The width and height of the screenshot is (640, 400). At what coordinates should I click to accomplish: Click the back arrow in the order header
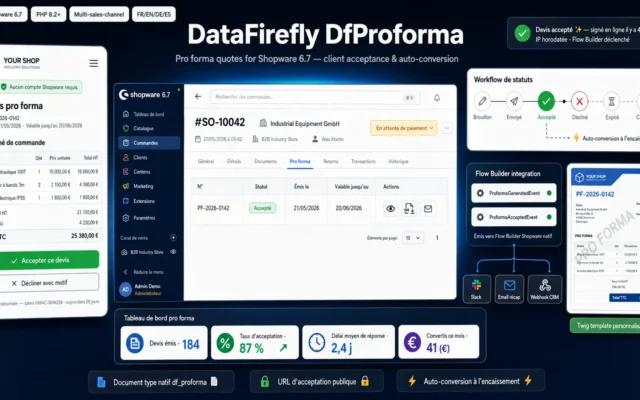coord(198,97)
